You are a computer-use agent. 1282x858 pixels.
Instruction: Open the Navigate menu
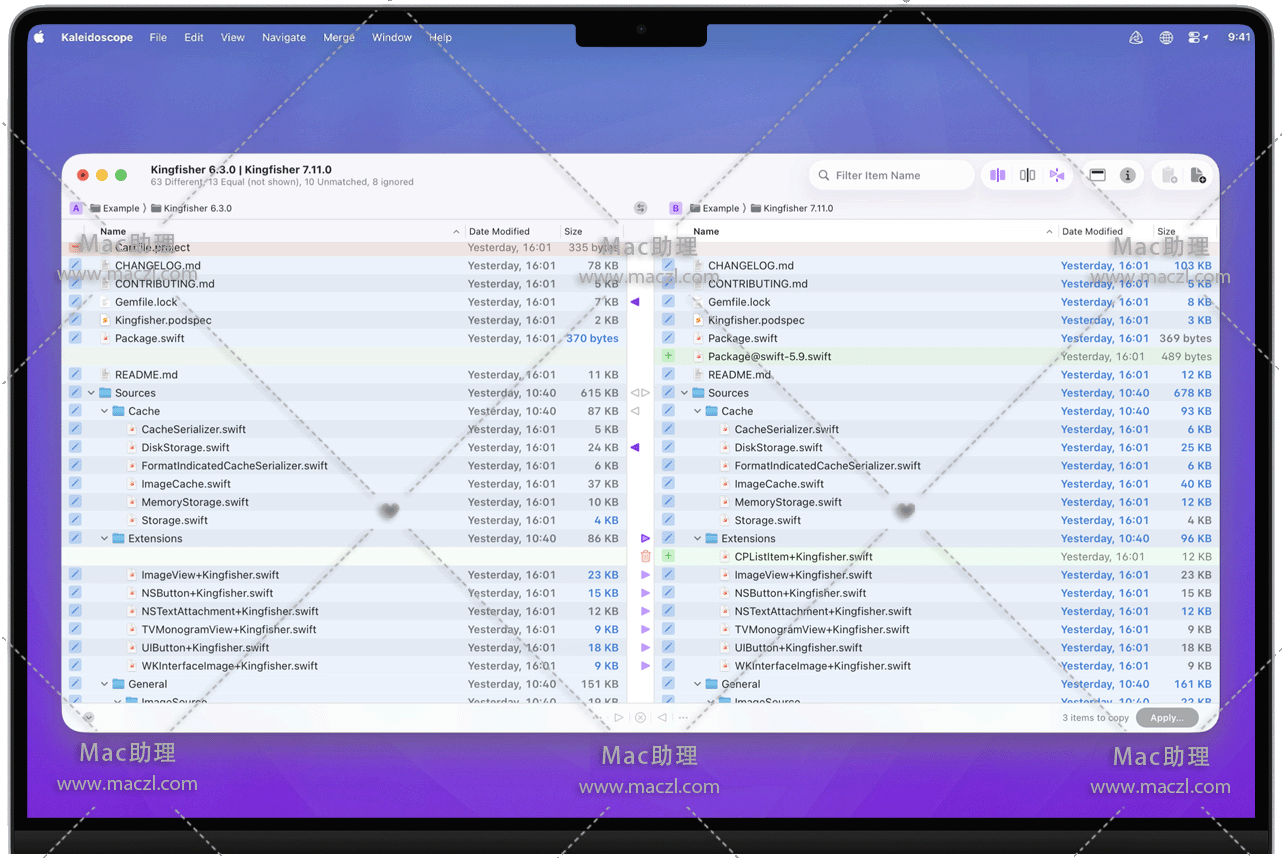coord(284,37)
